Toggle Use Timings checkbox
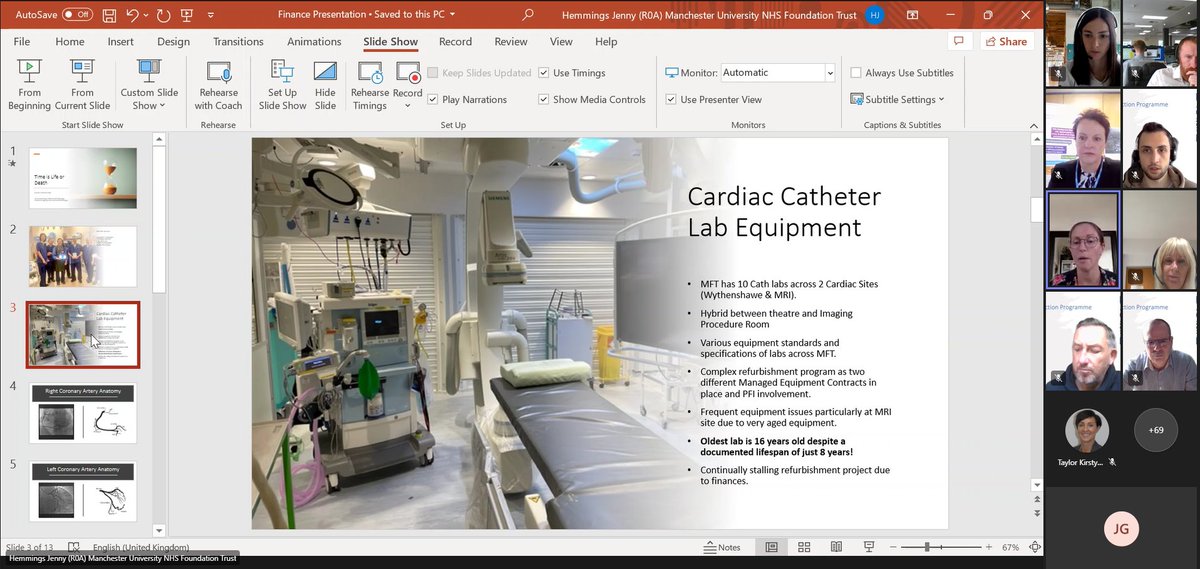 (543, 73)
